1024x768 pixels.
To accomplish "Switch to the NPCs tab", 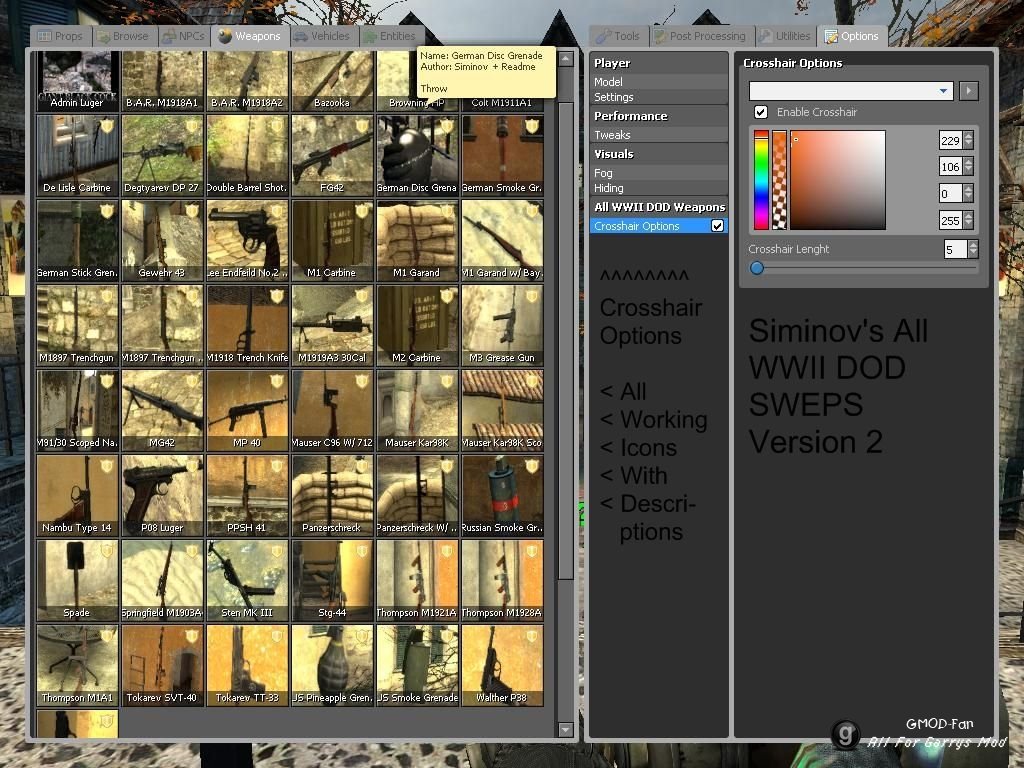I will [184, 36].
